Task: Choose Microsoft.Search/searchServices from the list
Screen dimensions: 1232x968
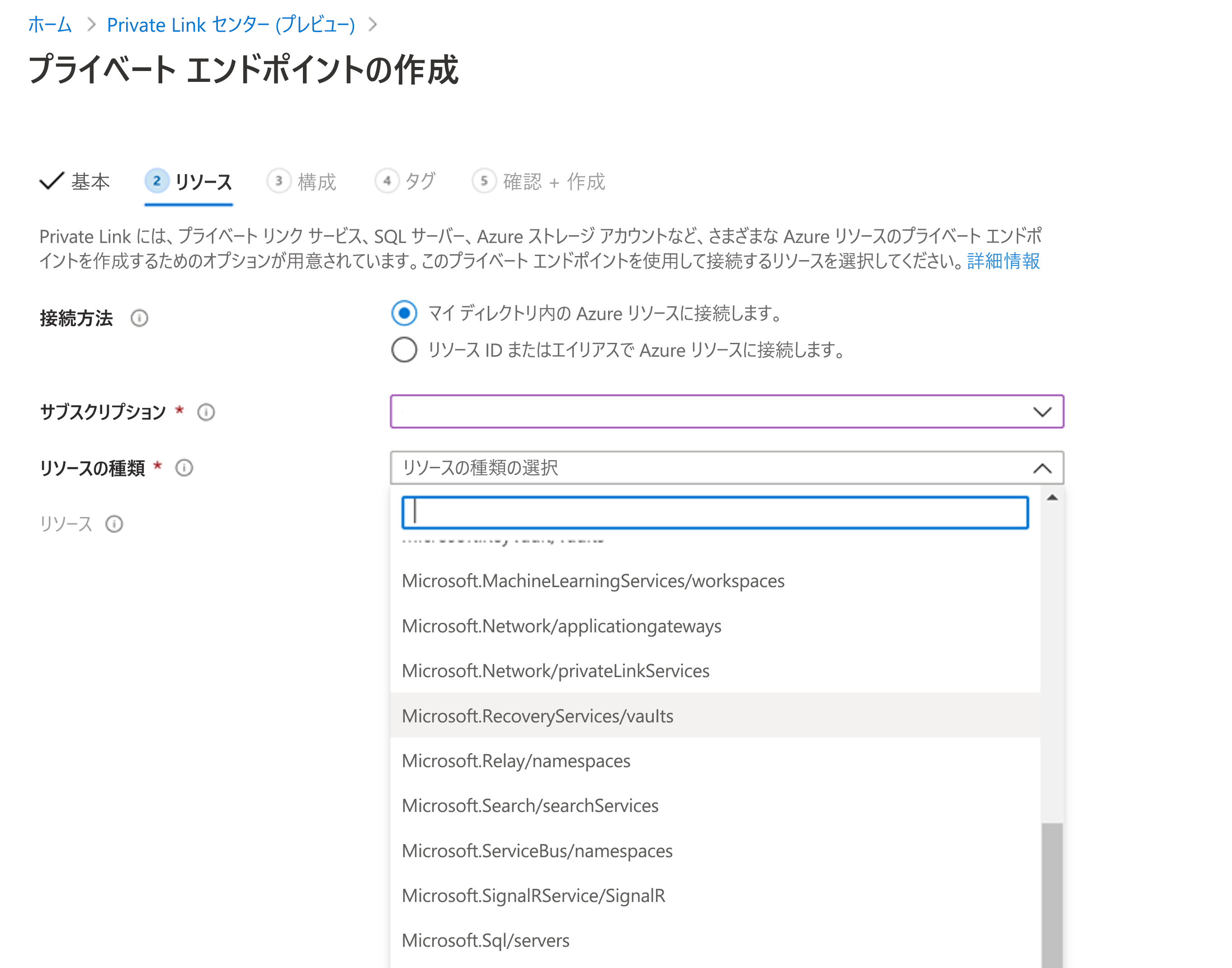Action: [x=715, y=806]
